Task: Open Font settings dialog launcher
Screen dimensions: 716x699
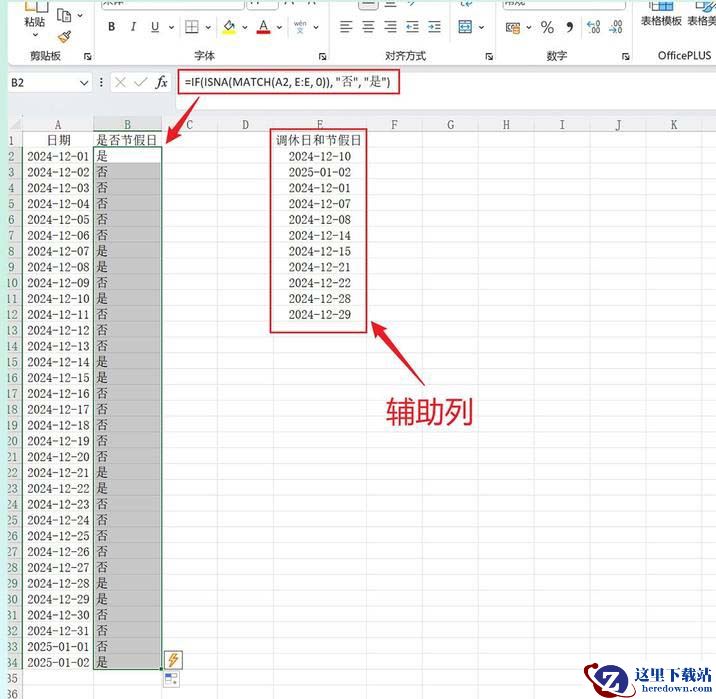Action: tap(322, 56)
